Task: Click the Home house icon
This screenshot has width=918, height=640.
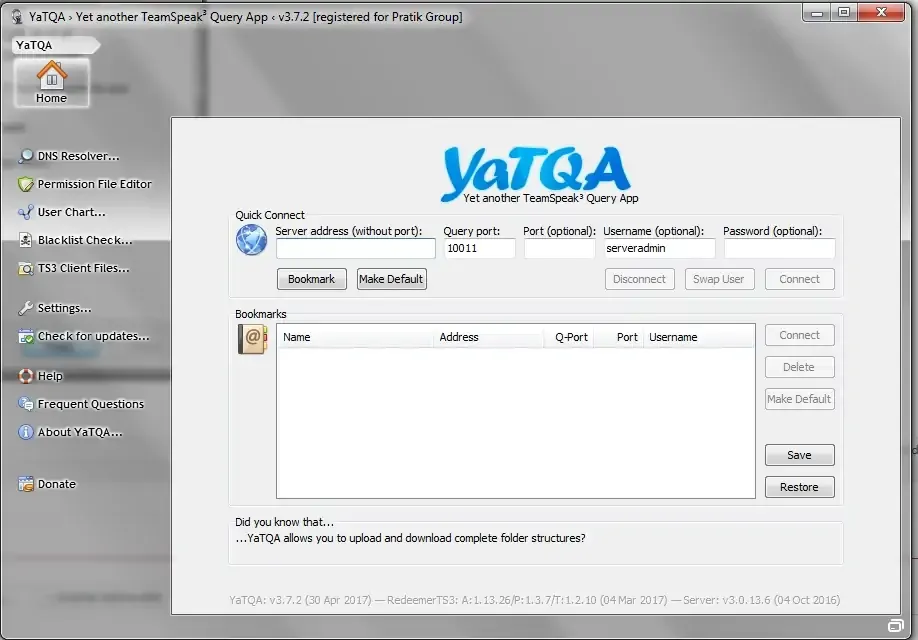Action: pos(51,76)
